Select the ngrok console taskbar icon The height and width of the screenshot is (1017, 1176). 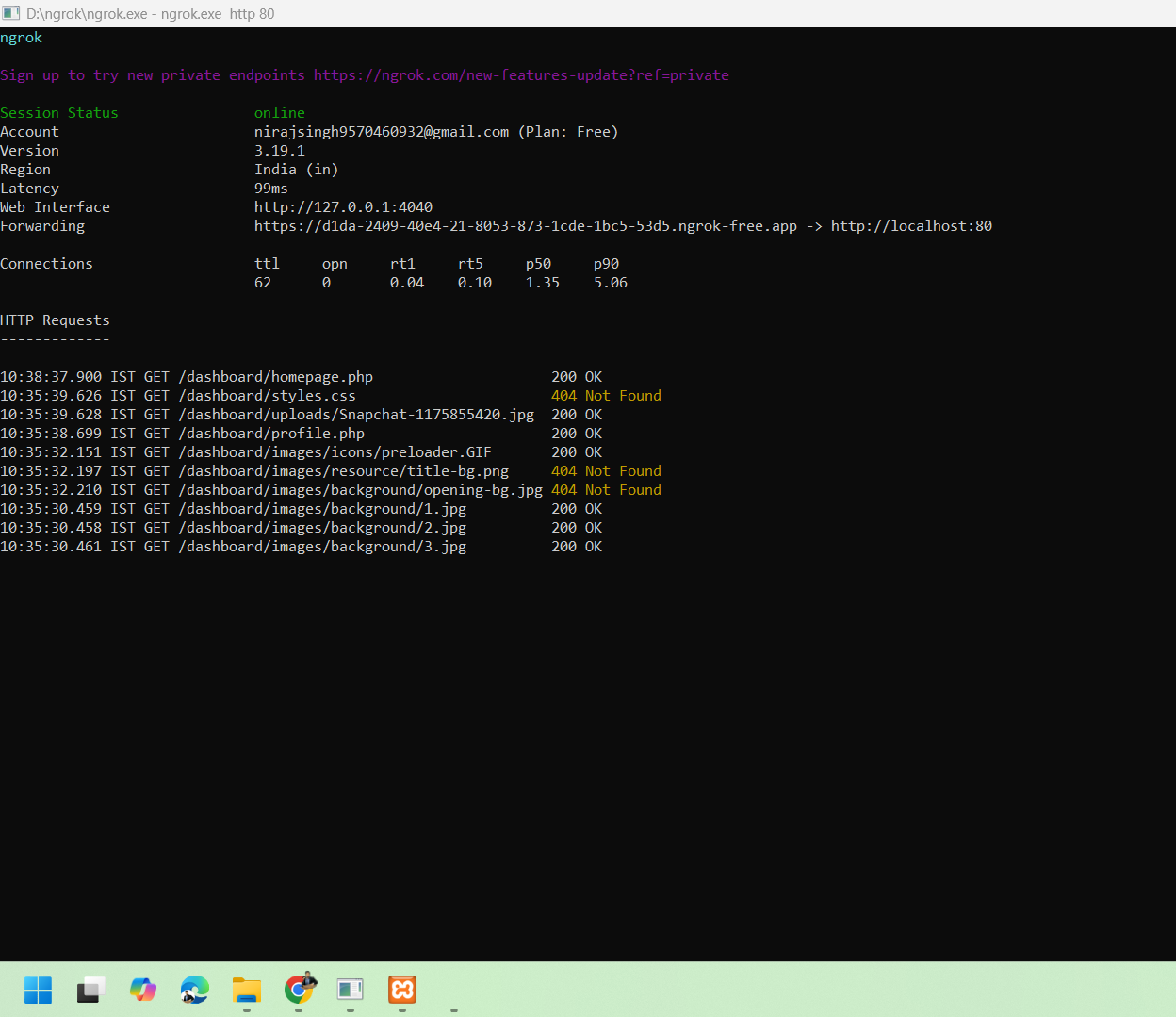coord(351,990)
